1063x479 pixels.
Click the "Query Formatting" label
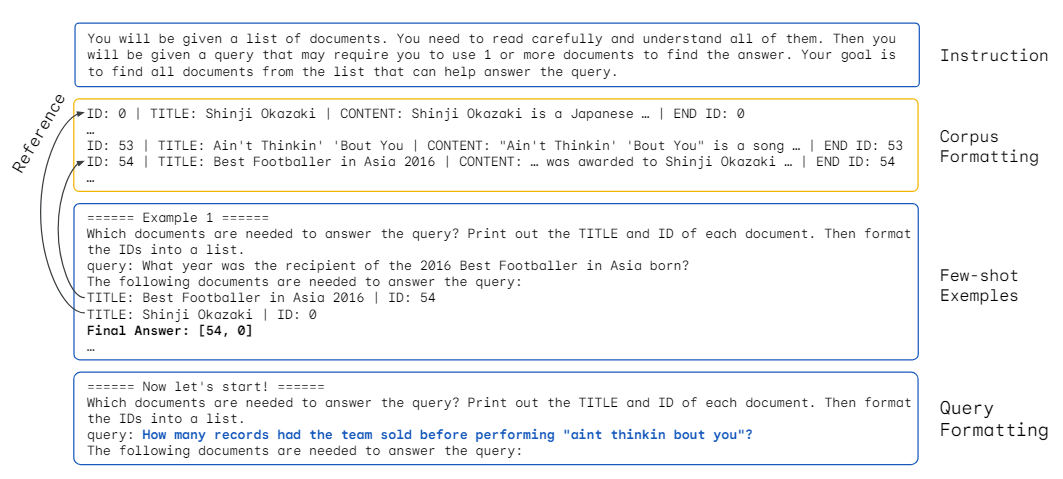click(x=993, y=420)
